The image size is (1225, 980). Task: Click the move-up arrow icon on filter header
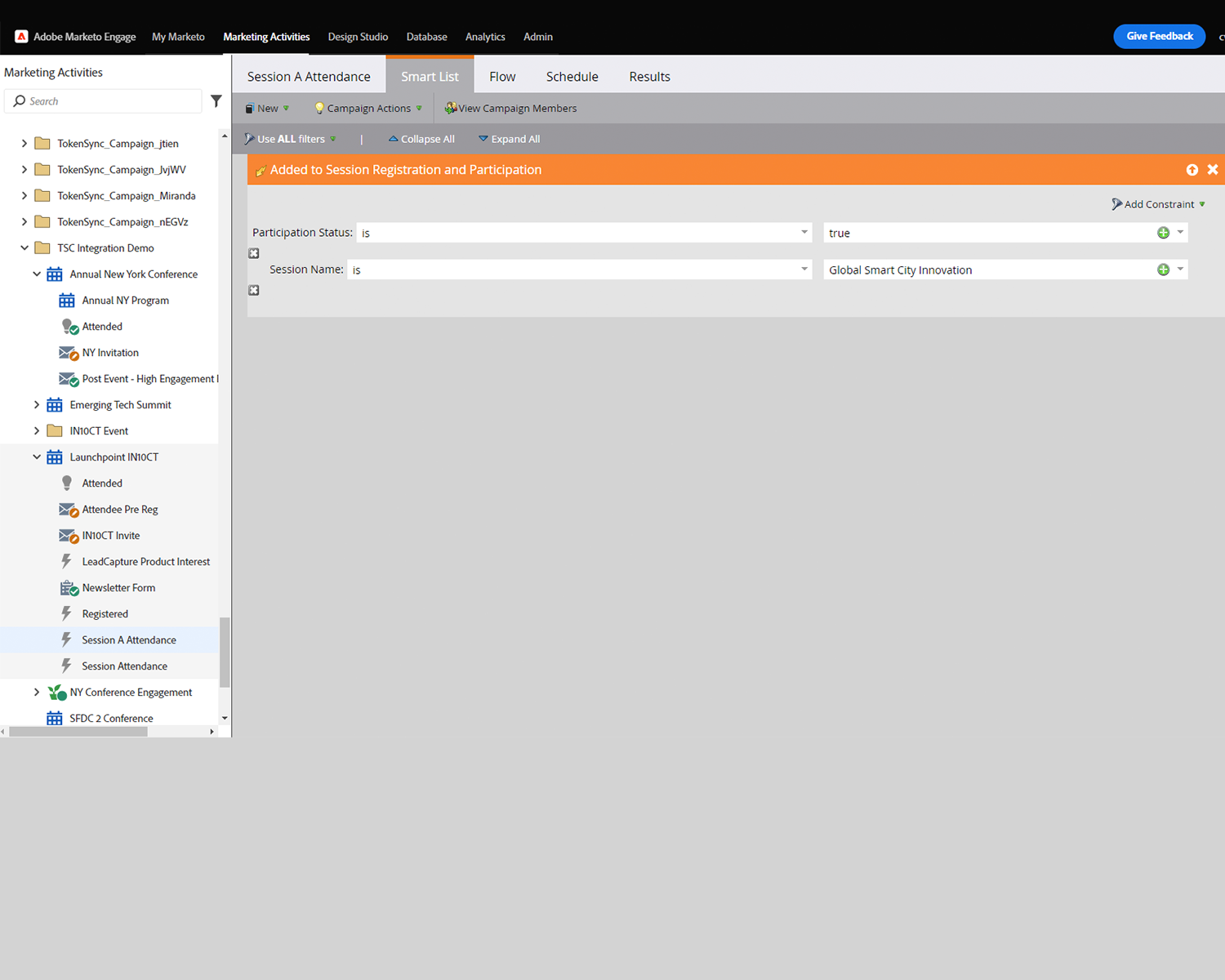[x=1192, y=170]
